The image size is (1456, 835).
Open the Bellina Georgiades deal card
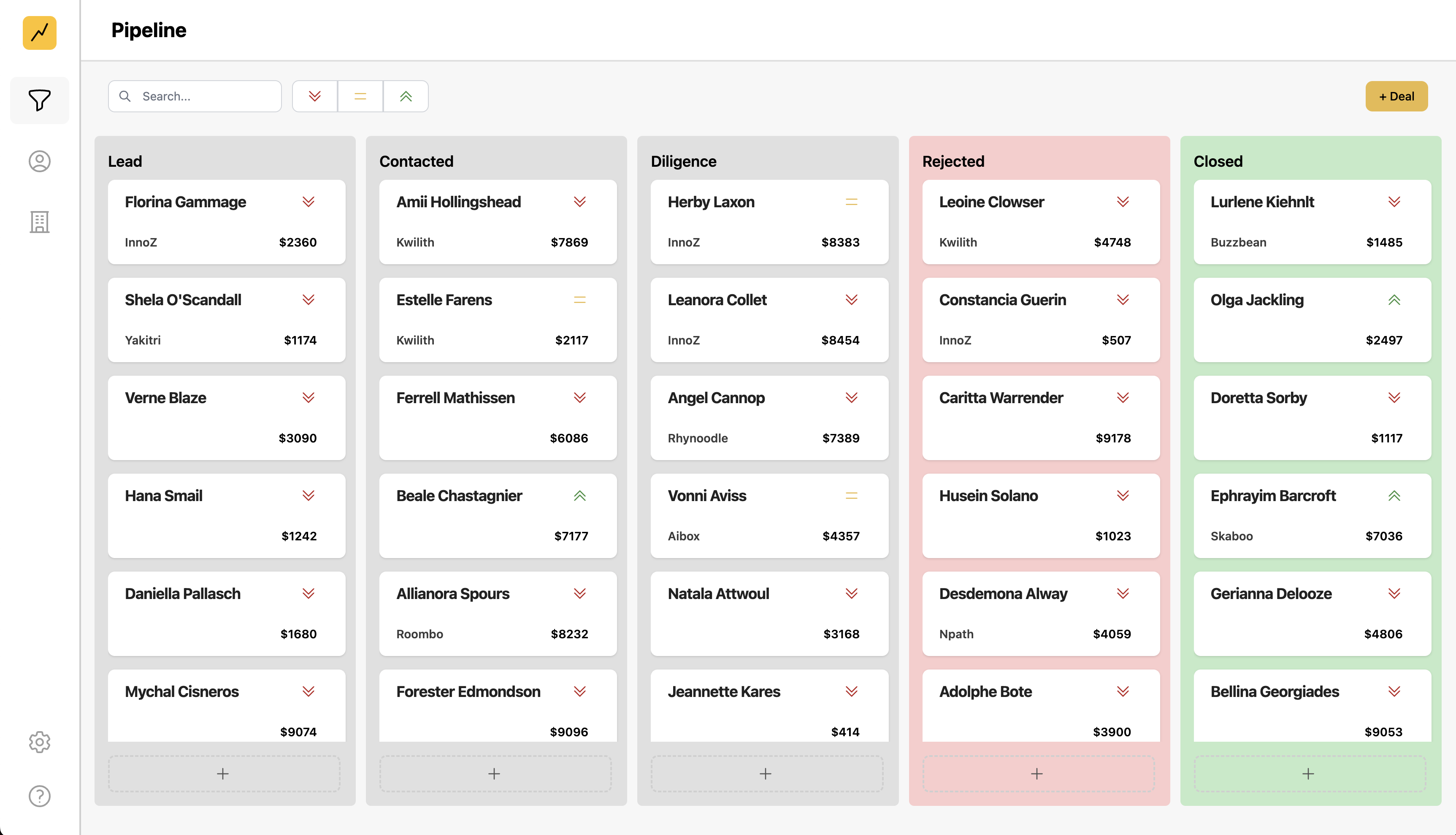(x=1312, y=706)
